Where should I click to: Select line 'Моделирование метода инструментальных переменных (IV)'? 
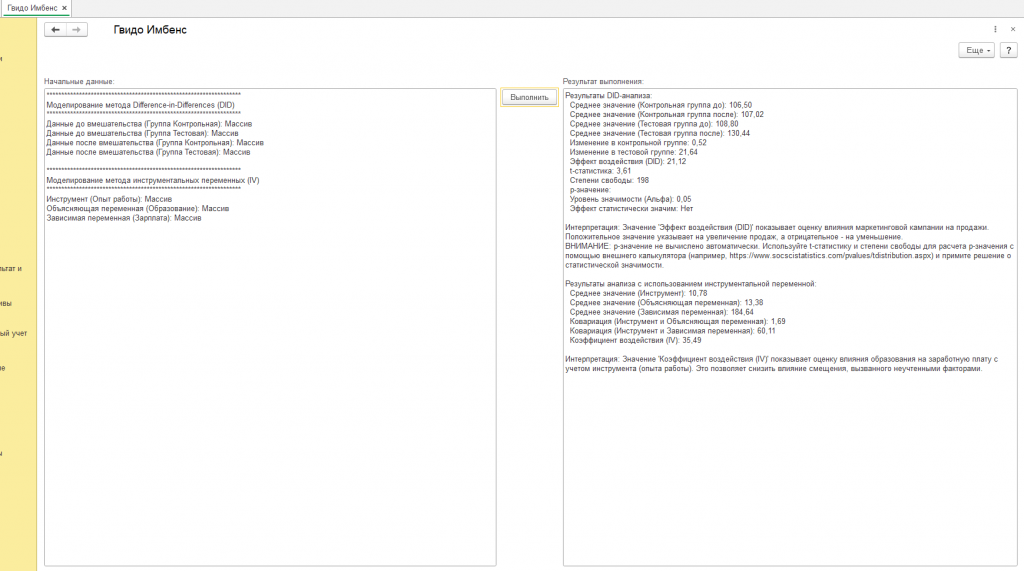153,180
